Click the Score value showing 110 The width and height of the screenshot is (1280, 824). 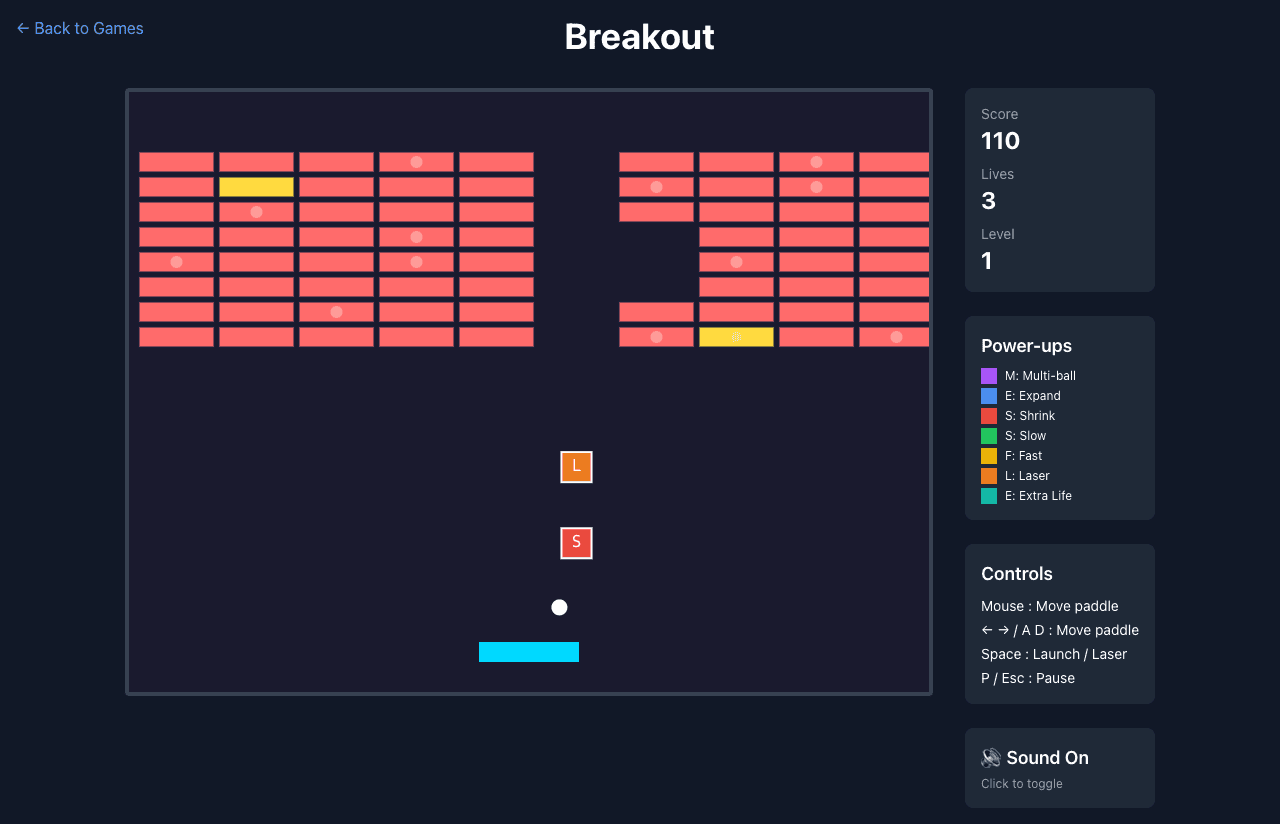pos(999,141)
